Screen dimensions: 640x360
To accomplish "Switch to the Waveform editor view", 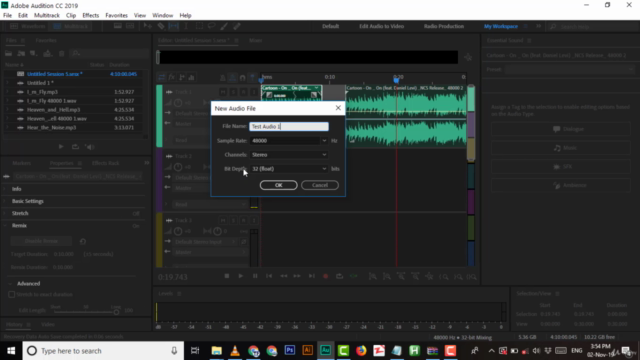I will tap(28, 26).
